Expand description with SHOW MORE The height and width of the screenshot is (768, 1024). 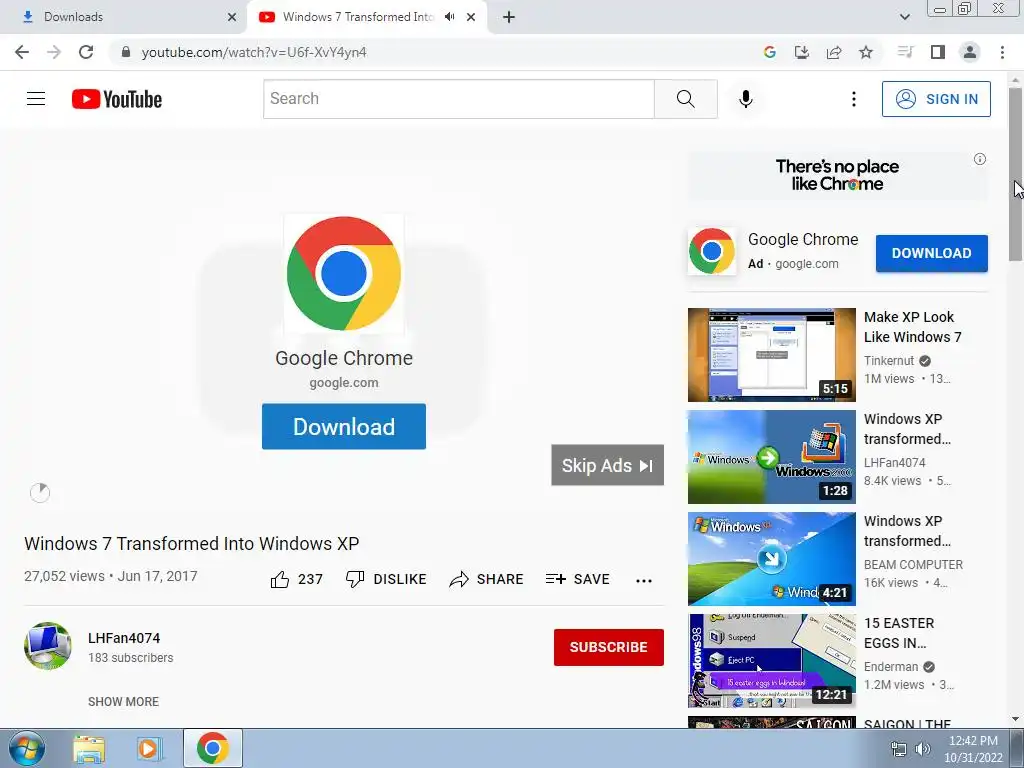(x=123, y=701)
